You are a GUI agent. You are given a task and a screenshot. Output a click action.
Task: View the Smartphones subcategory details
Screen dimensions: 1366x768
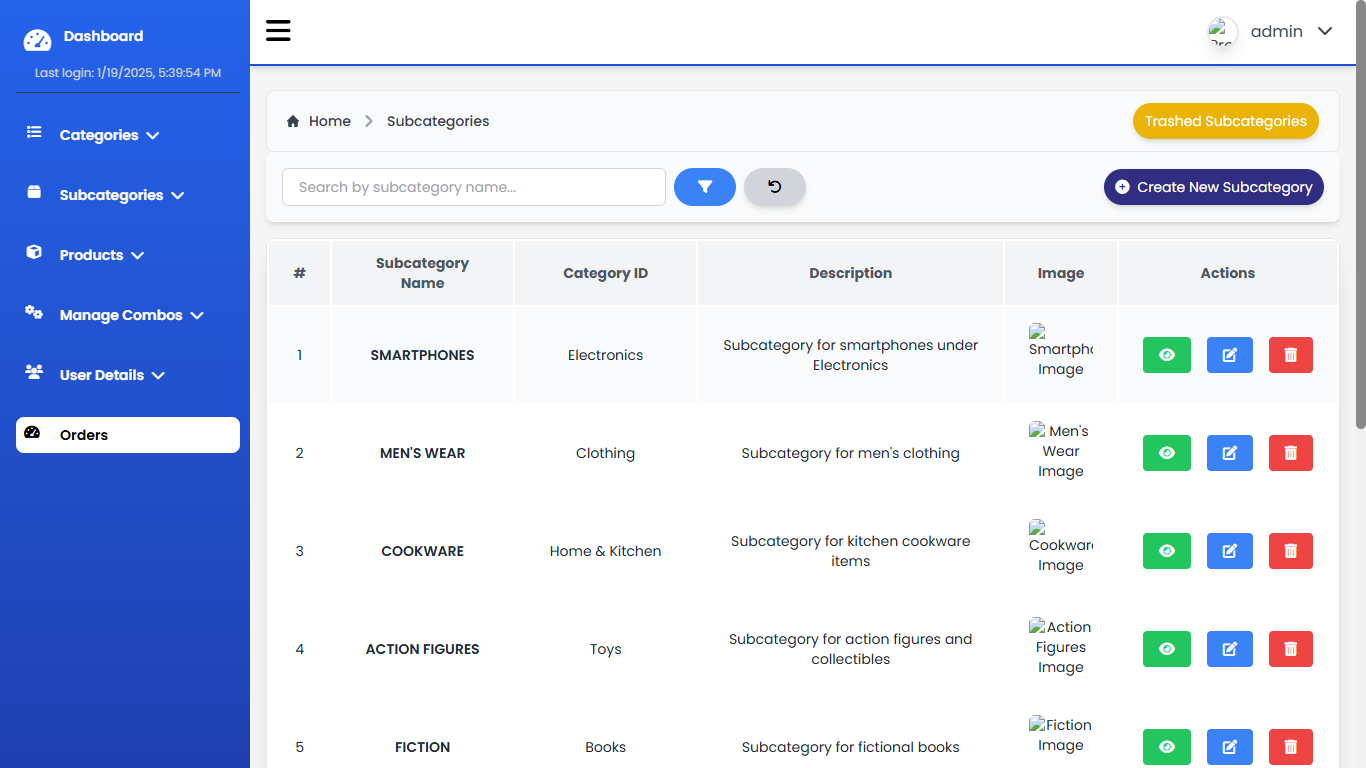(1167, 355)
